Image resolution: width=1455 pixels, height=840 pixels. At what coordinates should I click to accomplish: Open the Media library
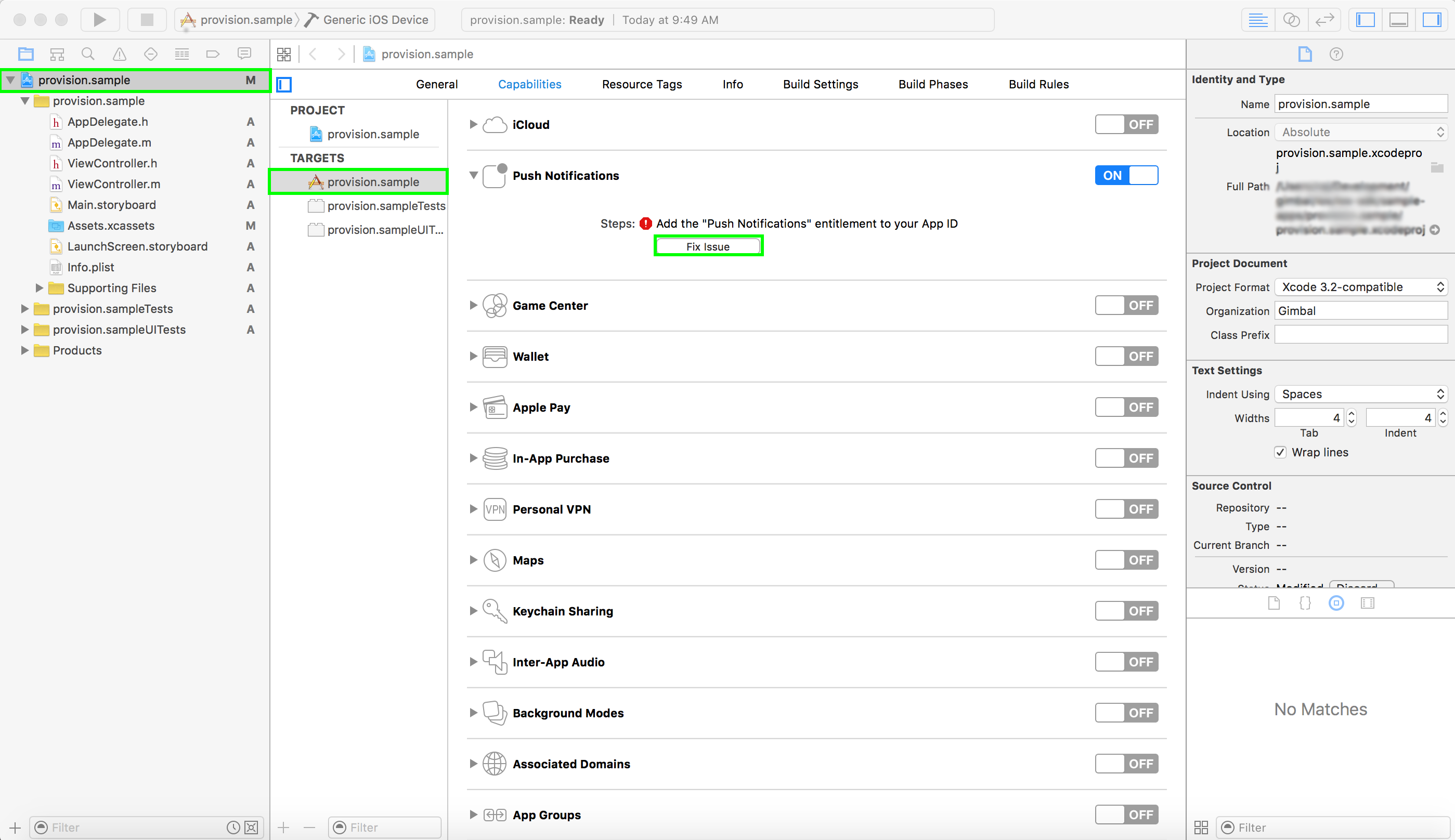point(1367,603)
